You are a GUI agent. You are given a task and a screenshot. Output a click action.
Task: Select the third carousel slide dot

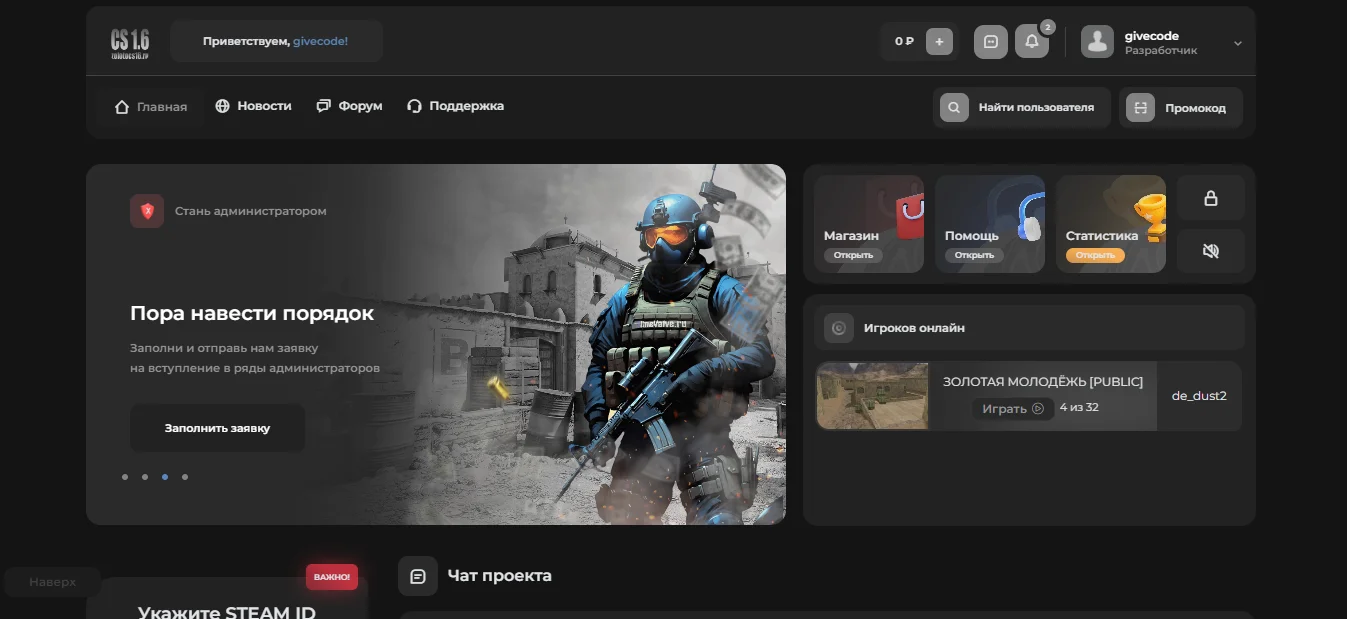click(165, 477)
